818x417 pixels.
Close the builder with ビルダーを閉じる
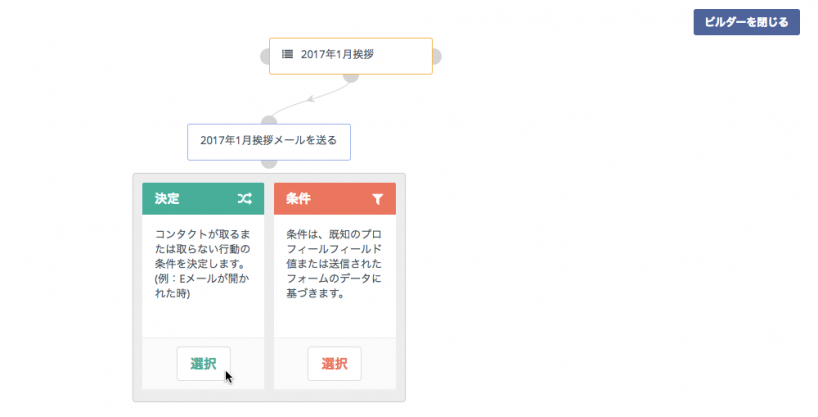point(746,23)
